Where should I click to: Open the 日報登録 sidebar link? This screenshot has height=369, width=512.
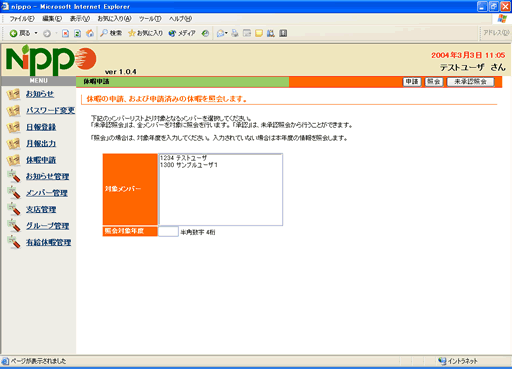coord(41,127)
